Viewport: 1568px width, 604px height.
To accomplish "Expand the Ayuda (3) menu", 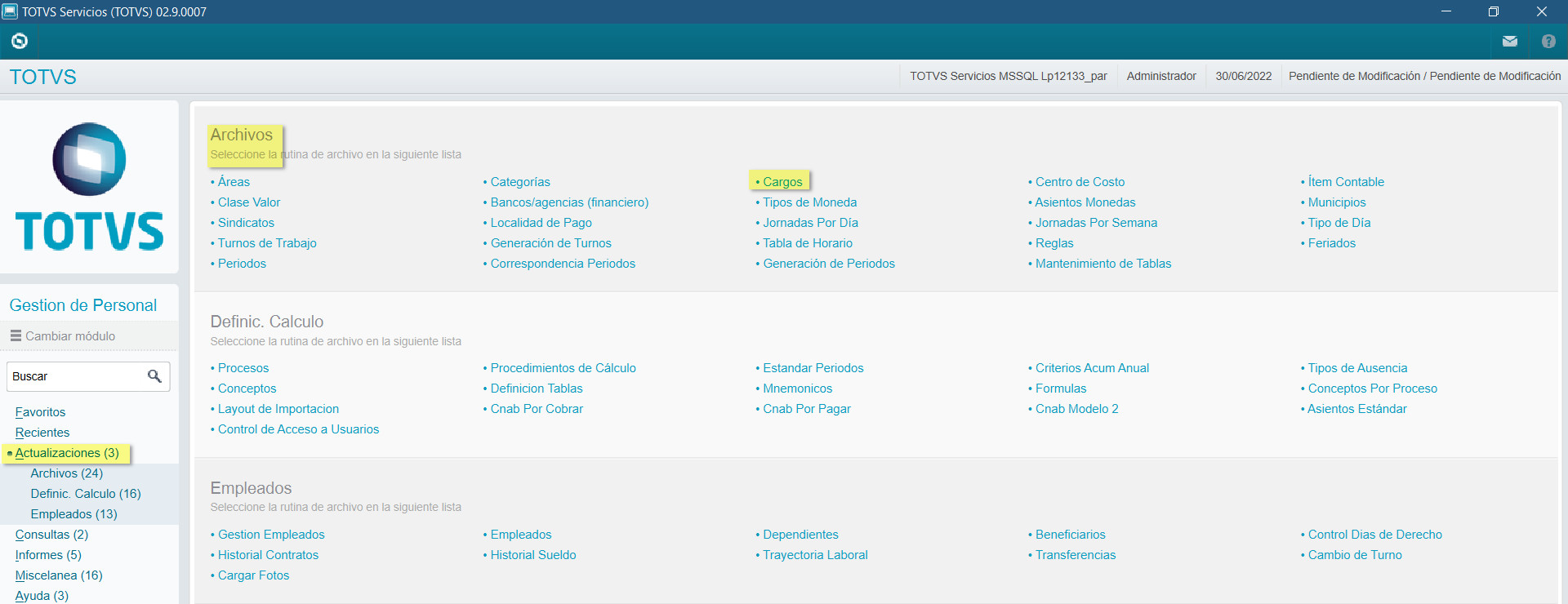I will [x=42, y=596].
